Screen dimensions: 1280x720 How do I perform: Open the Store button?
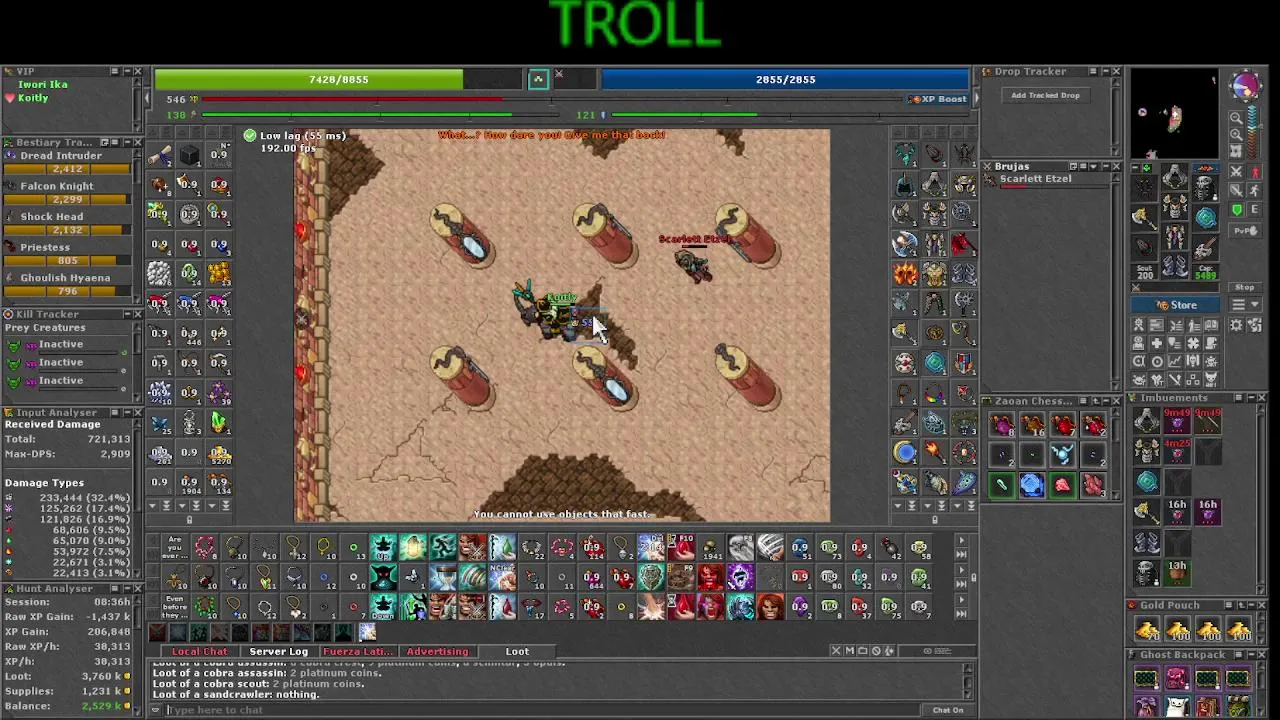1177,305
